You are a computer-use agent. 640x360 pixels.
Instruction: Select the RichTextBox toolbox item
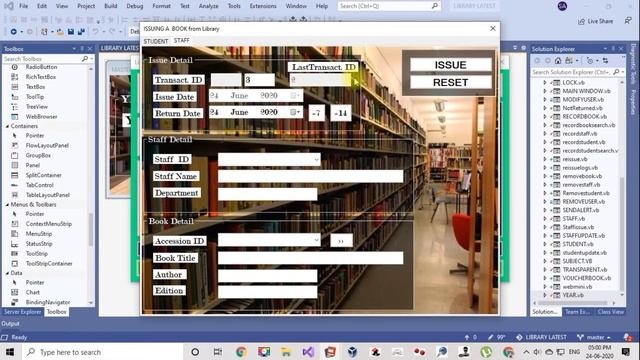coord(40,77)
